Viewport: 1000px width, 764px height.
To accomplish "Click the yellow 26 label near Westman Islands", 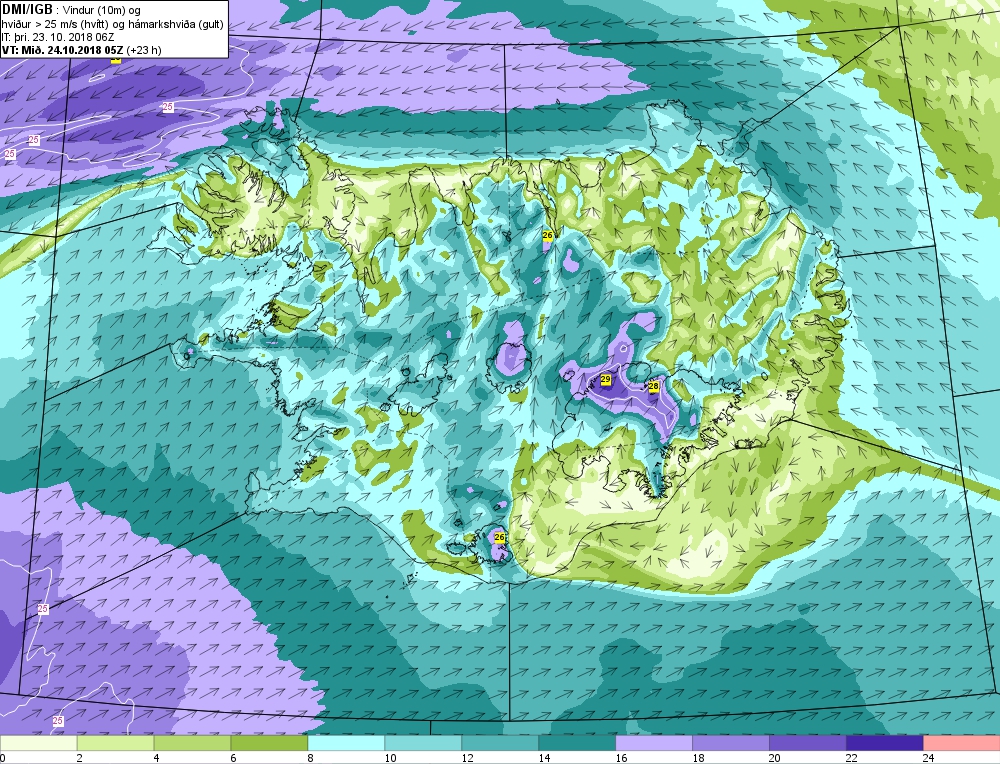I will [x=499, y=538].
